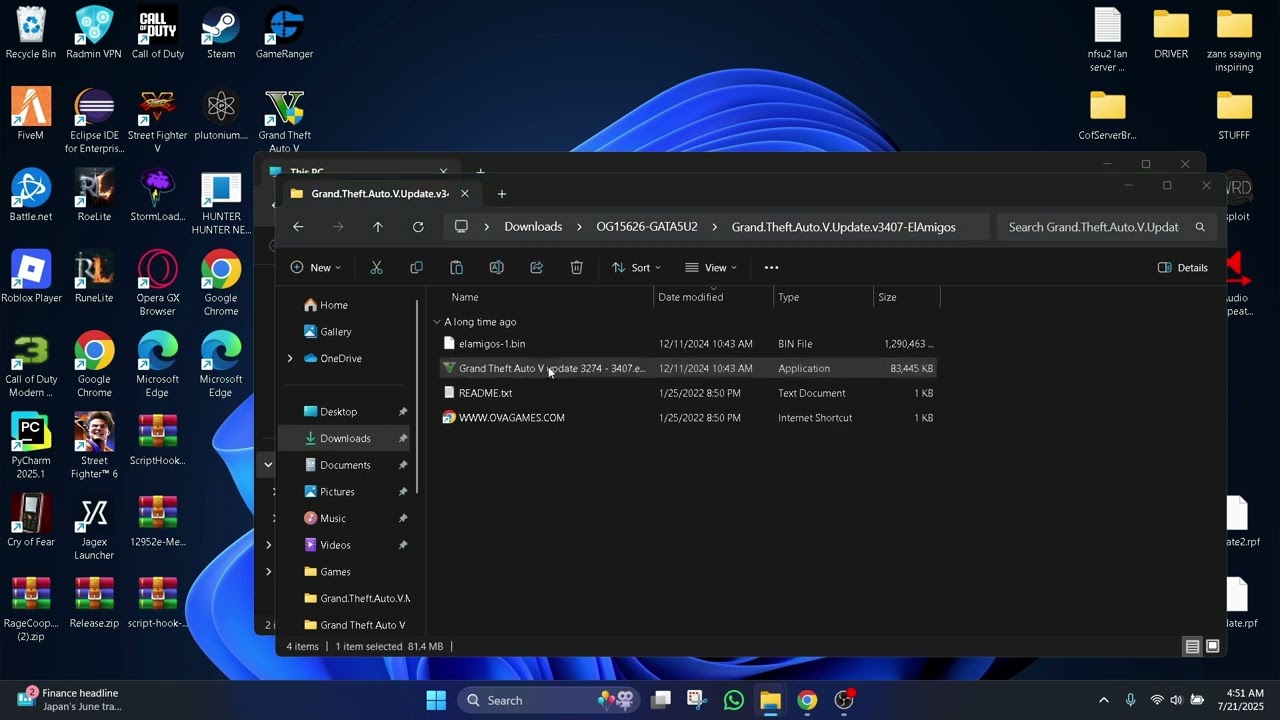Go back using the Back arrow

(298, 227)
